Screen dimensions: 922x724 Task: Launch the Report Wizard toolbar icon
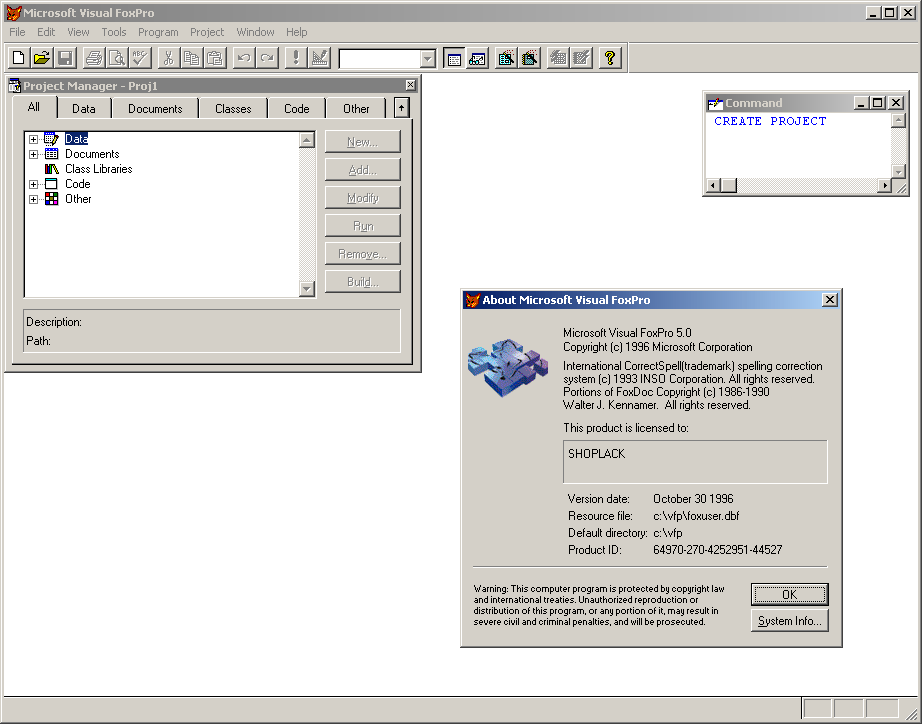pos(529,58)
